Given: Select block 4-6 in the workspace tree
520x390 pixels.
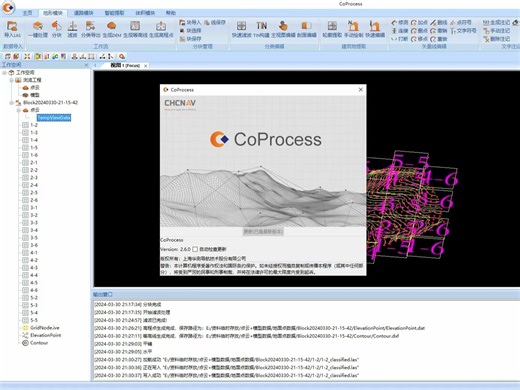Looking at the screenshot, I should click(34, 290).
